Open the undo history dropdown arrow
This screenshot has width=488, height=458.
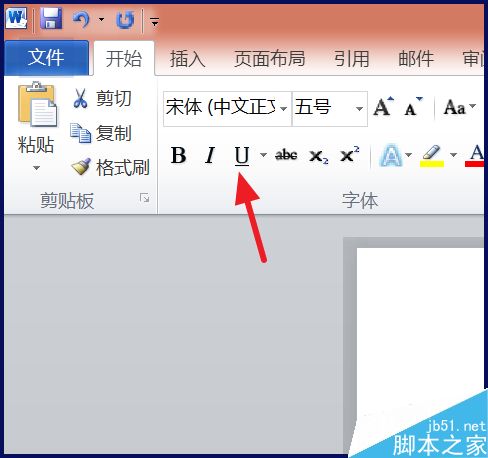[101, 19]
